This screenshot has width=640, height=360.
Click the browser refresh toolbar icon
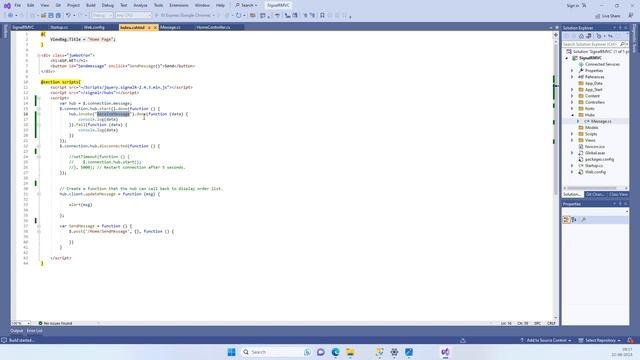(x=238, y=16)
